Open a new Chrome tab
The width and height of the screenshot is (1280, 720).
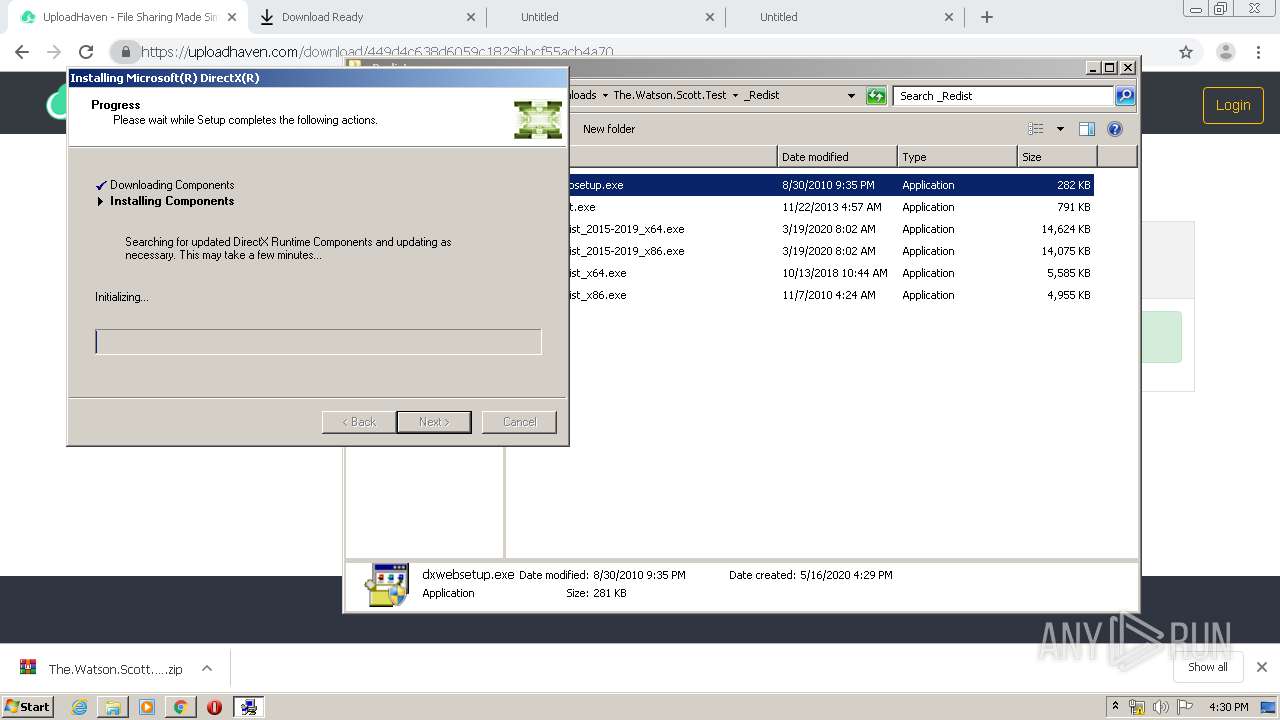(x=987, y=17)
